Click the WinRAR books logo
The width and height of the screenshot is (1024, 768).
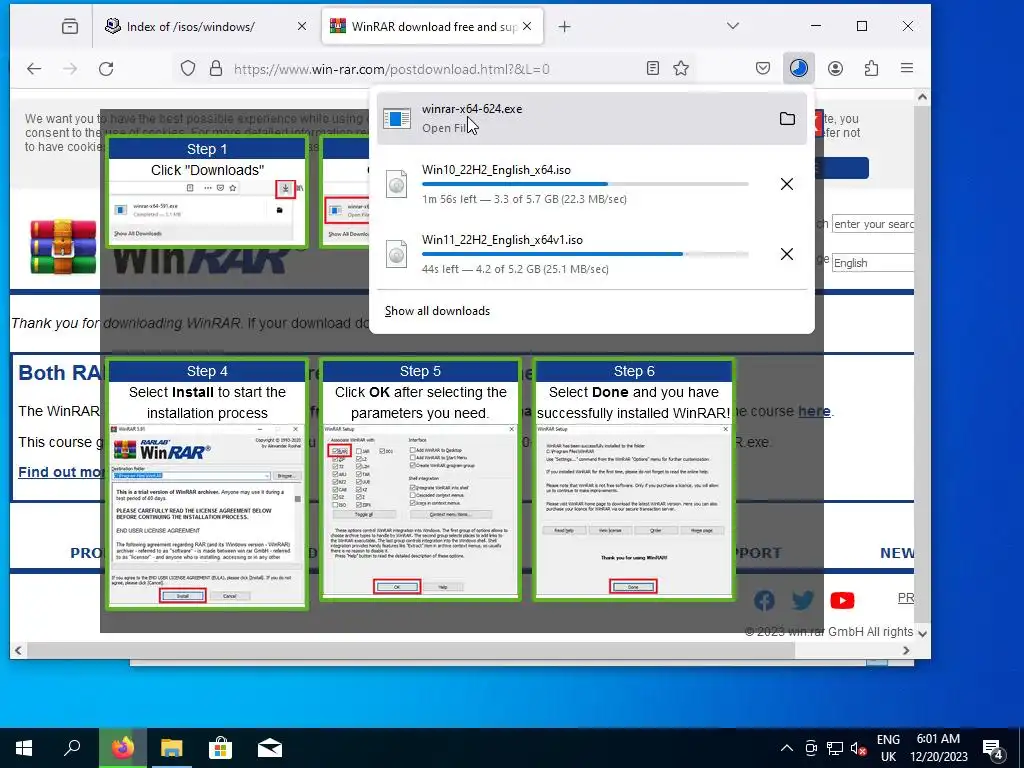coord(63,247)
